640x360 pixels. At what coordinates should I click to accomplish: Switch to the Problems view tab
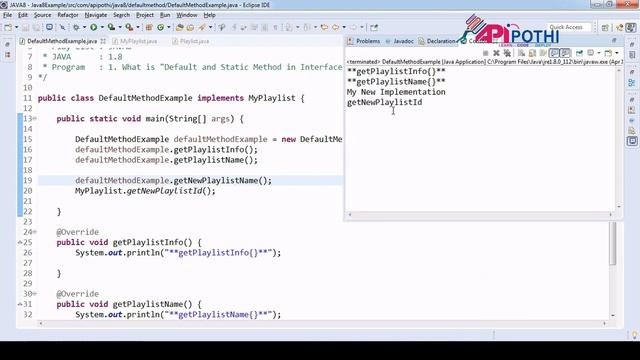click(364, 41)
